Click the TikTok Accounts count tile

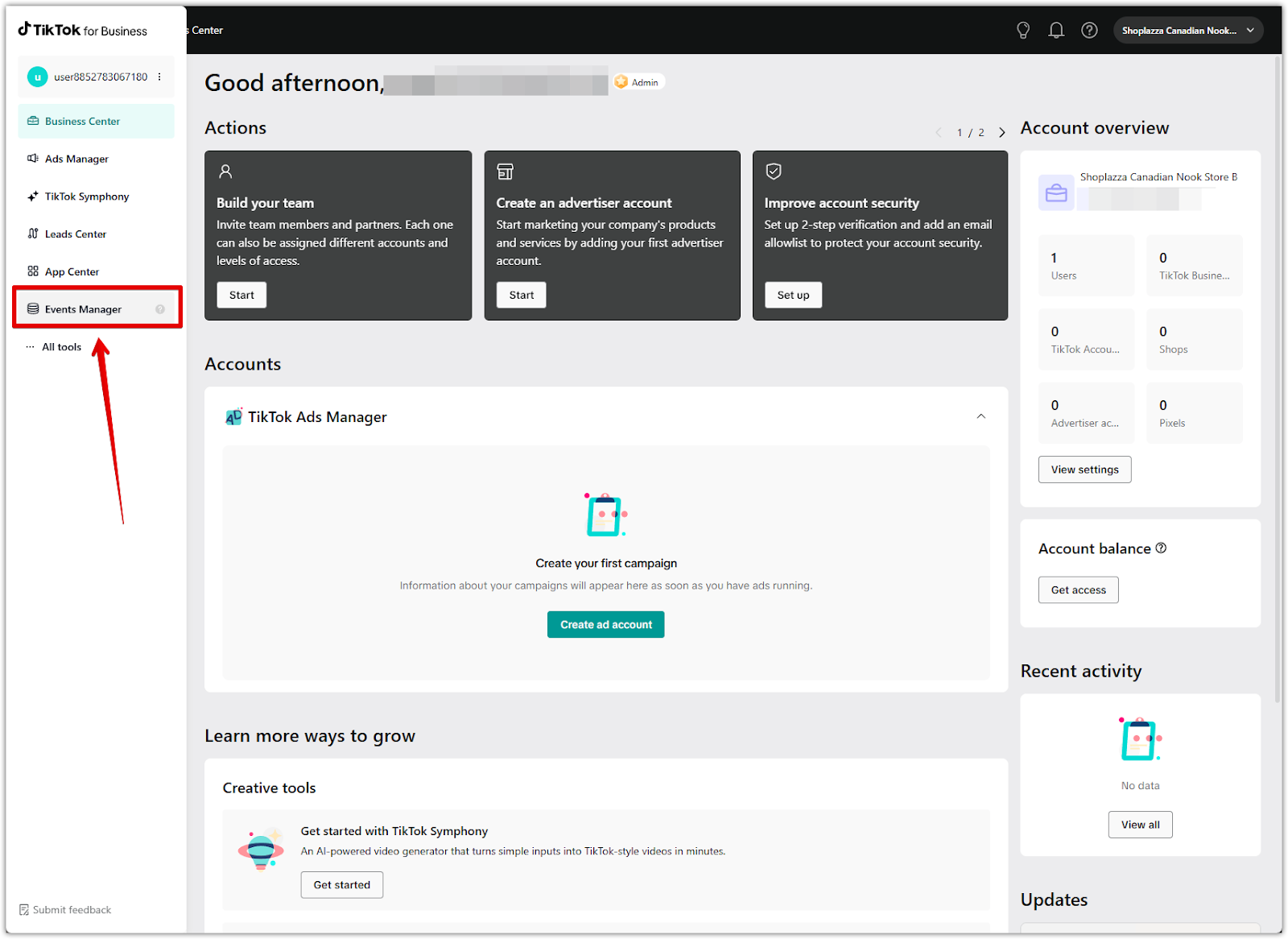[x=1086, y=339]
